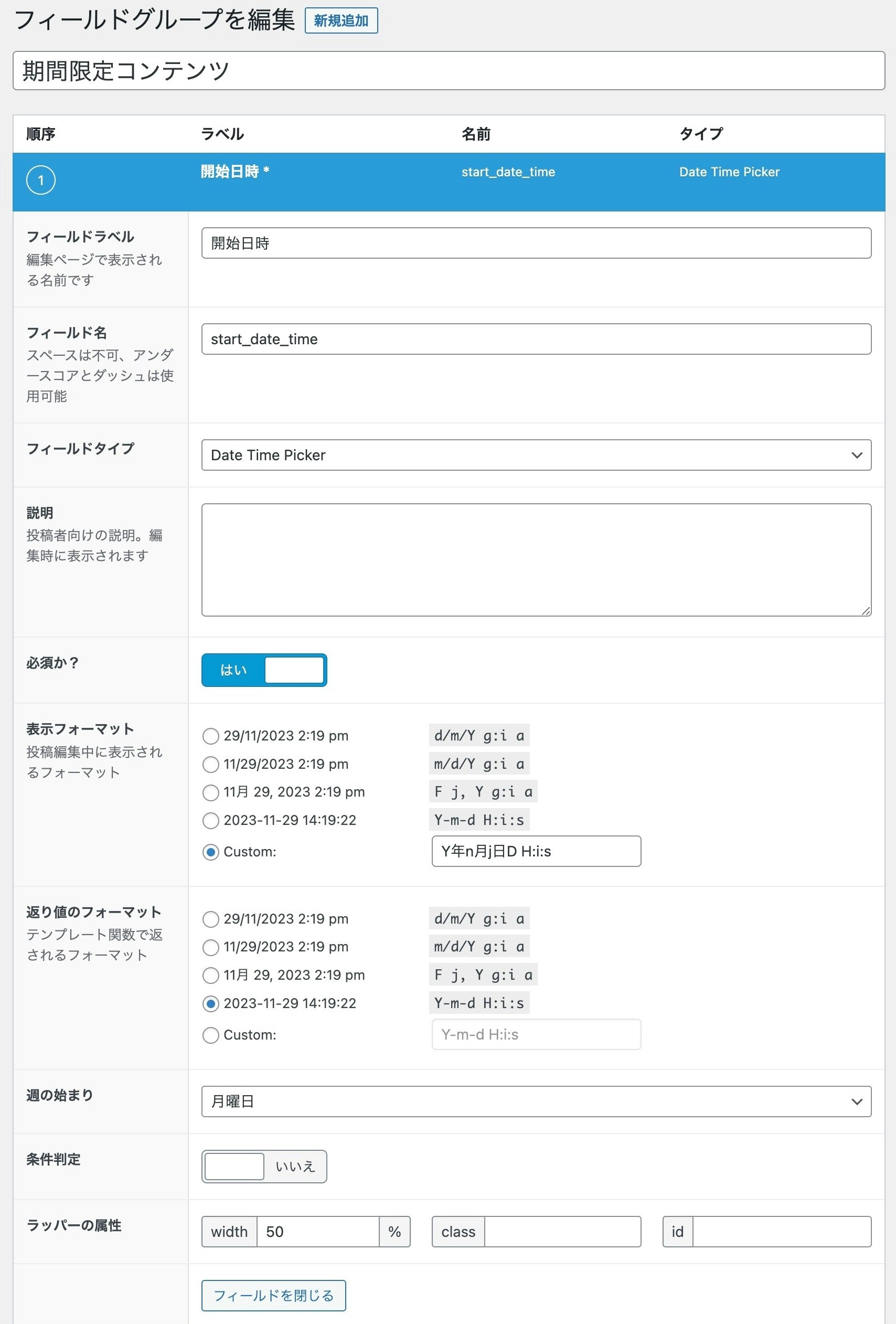Screen dimensions: 896x1324
Task: Focus the フィールド名 input start_date_time
Action: pyautogui.click(x=536, y=339)
